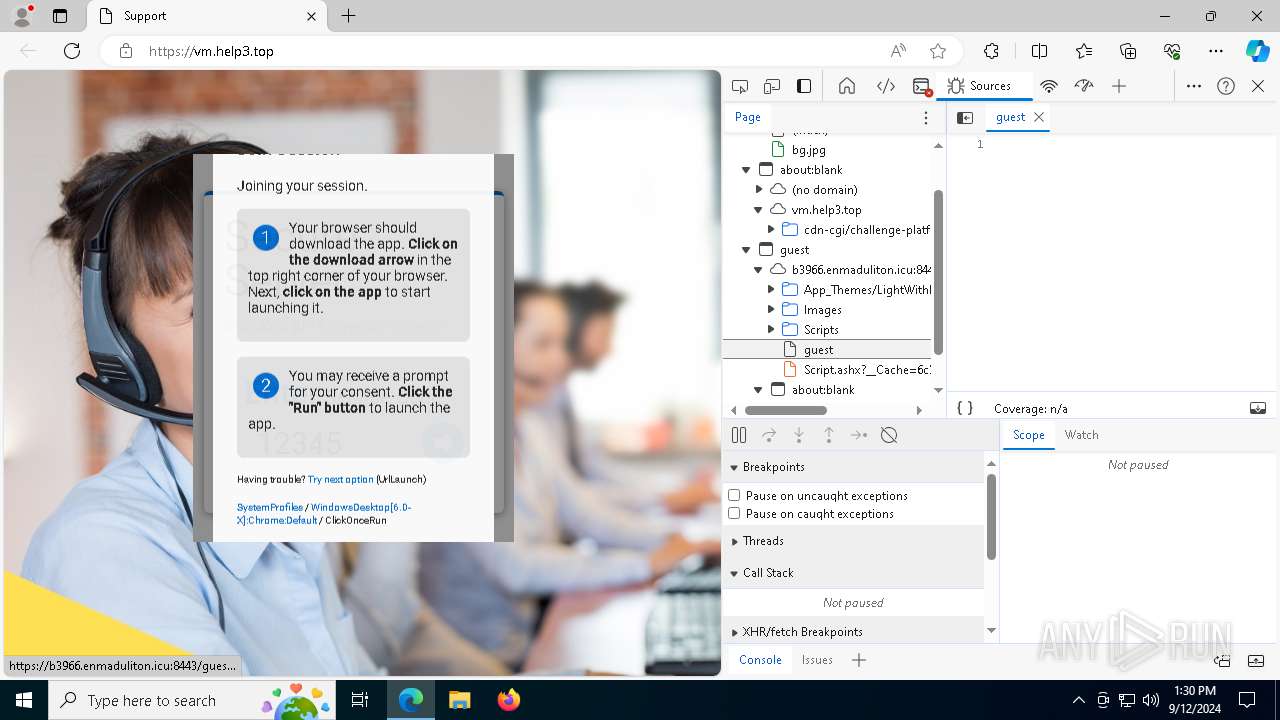The width and height of the screenshot is (1280, 720).
Task: Step into next function call
Action: coord(799,435)
